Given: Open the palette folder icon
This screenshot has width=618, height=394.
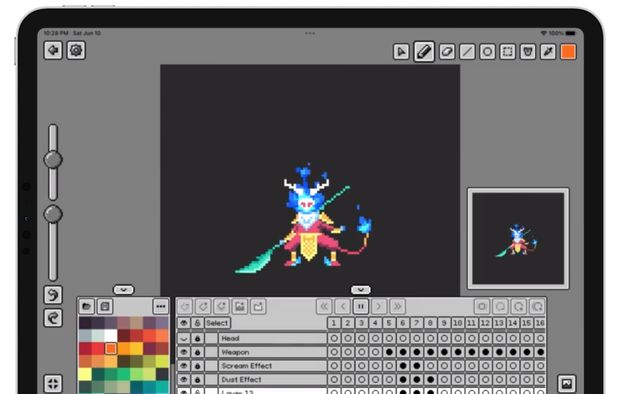Looking at the screenshot, I should pos(86,306).
